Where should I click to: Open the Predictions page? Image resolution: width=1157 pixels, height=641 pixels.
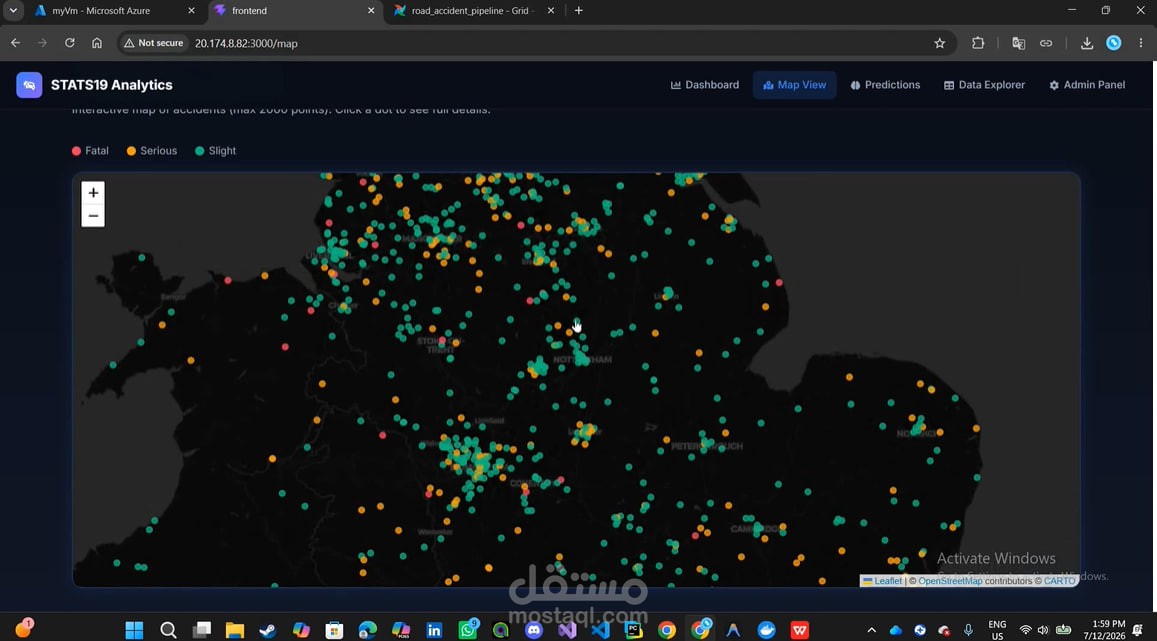point(885,85)
